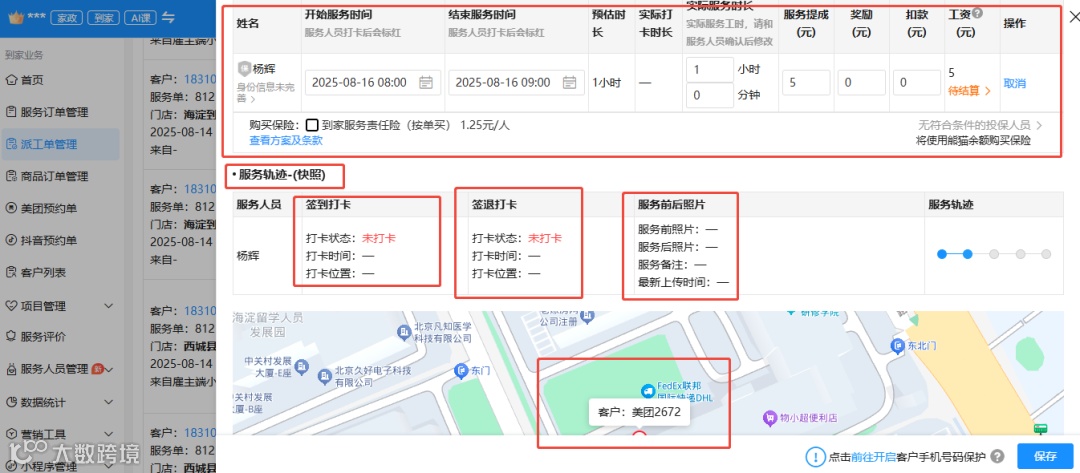Click the crown logo icon
Screen dimensions: 1080x473
click(x=15, y=17)
